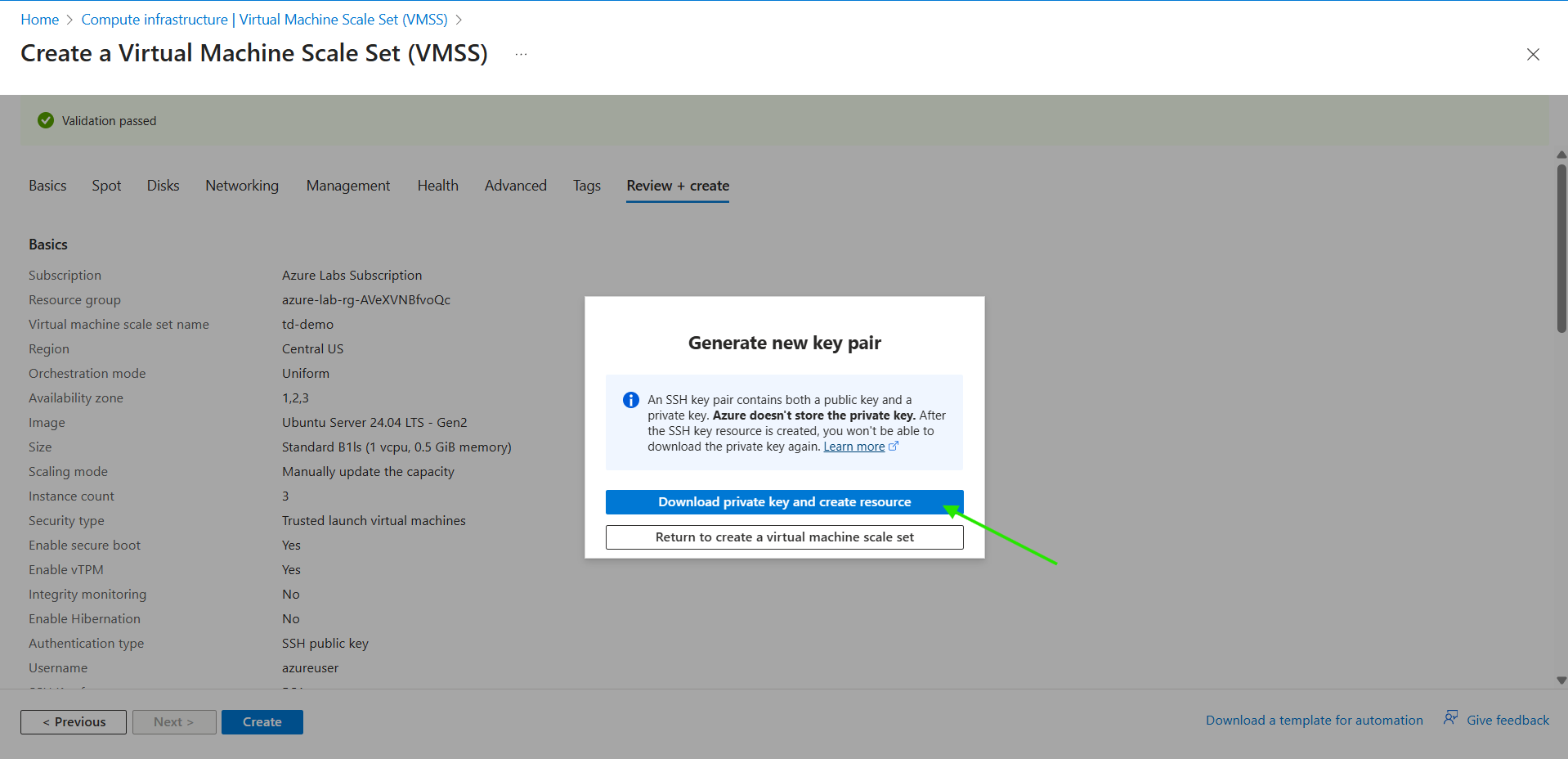Click the info icon in key pair dialog
Viewport: 1568px width, 759px height.
click(x=630, y=400)
